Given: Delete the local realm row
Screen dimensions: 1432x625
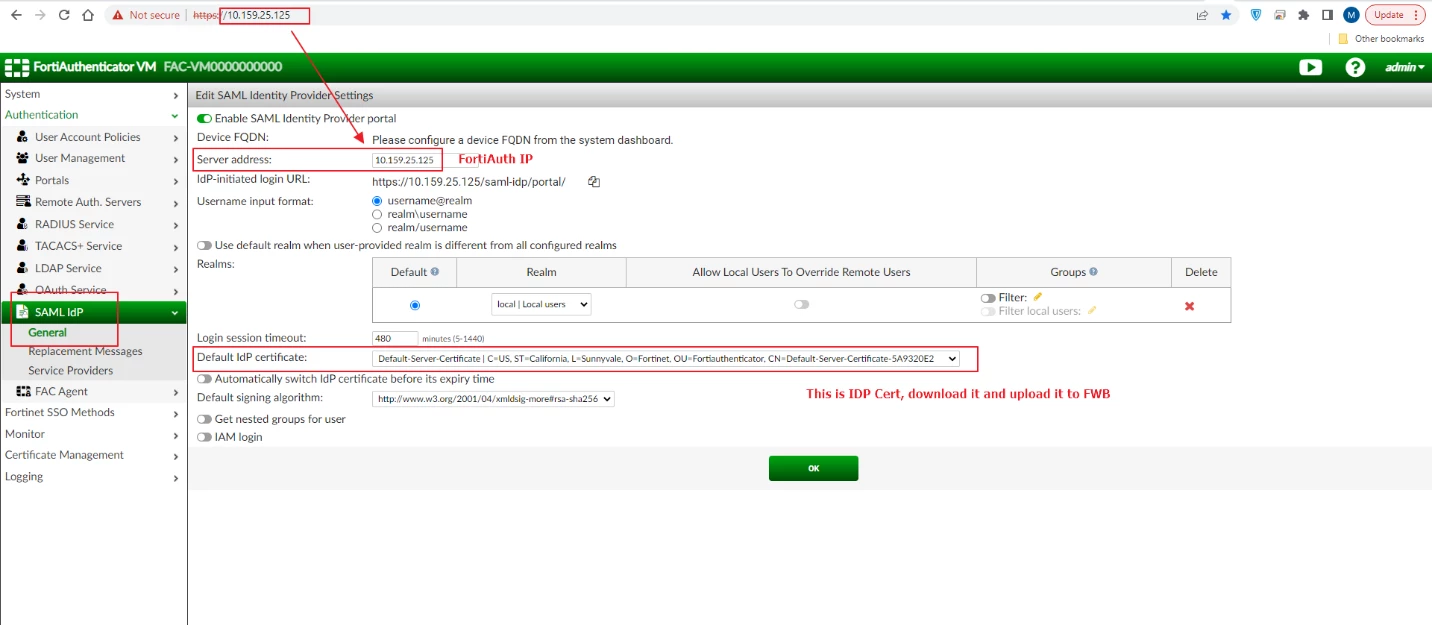Looking at the screenshot, I should click(x=1189, y=306).
